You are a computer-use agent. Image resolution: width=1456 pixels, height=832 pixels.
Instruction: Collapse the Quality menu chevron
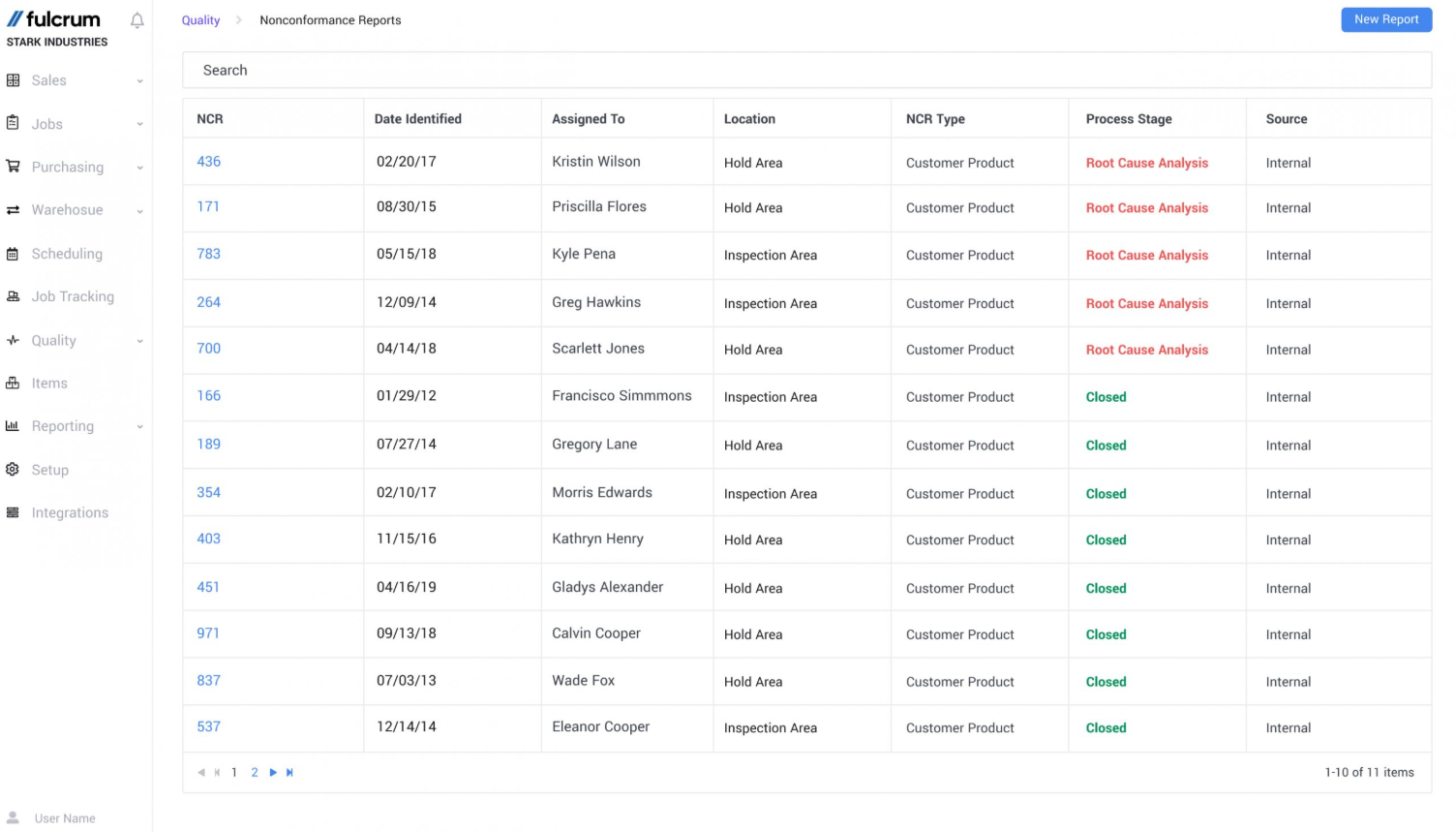point(140,341)
